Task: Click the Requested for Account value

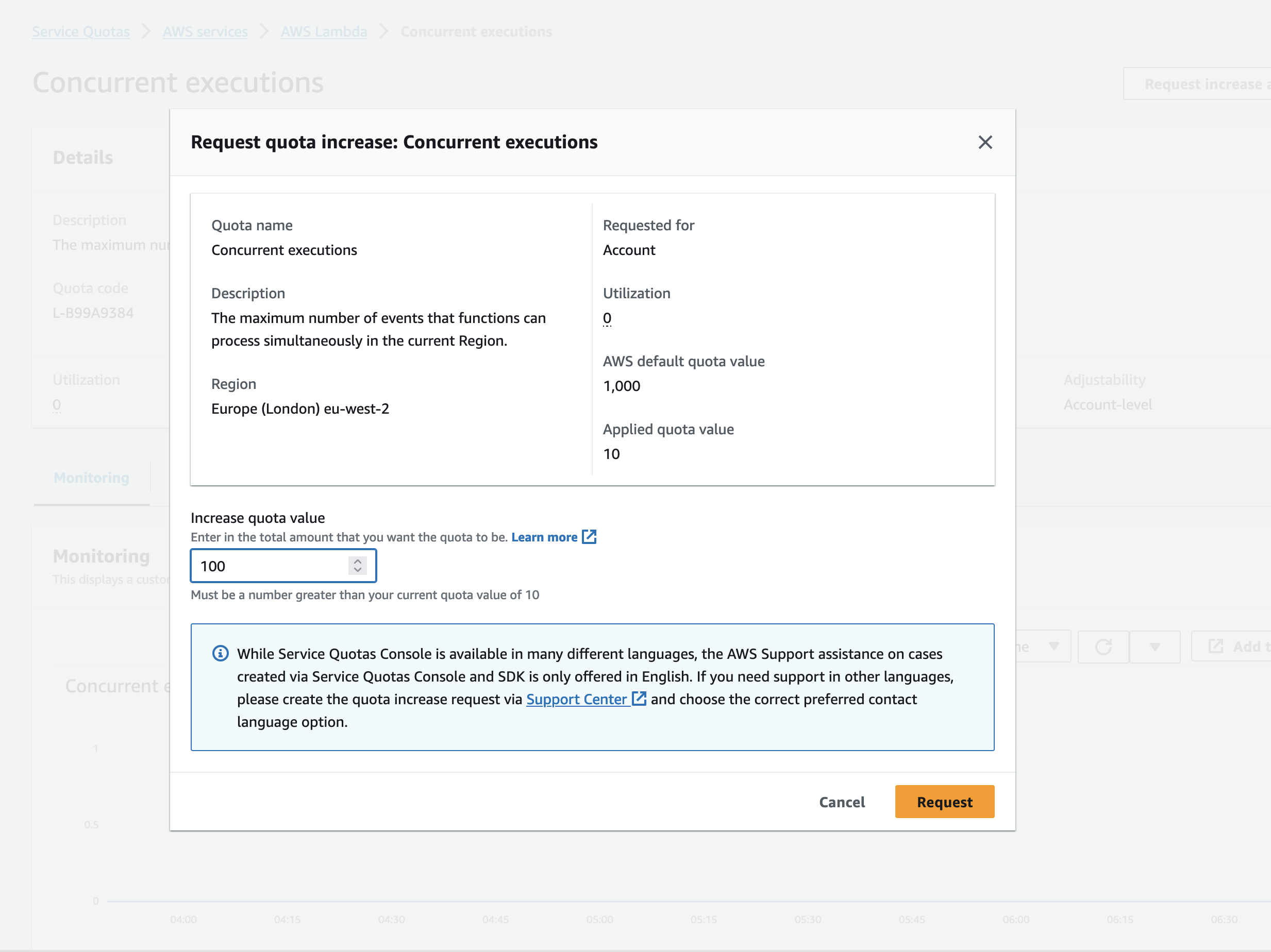Action: (629, 250)
